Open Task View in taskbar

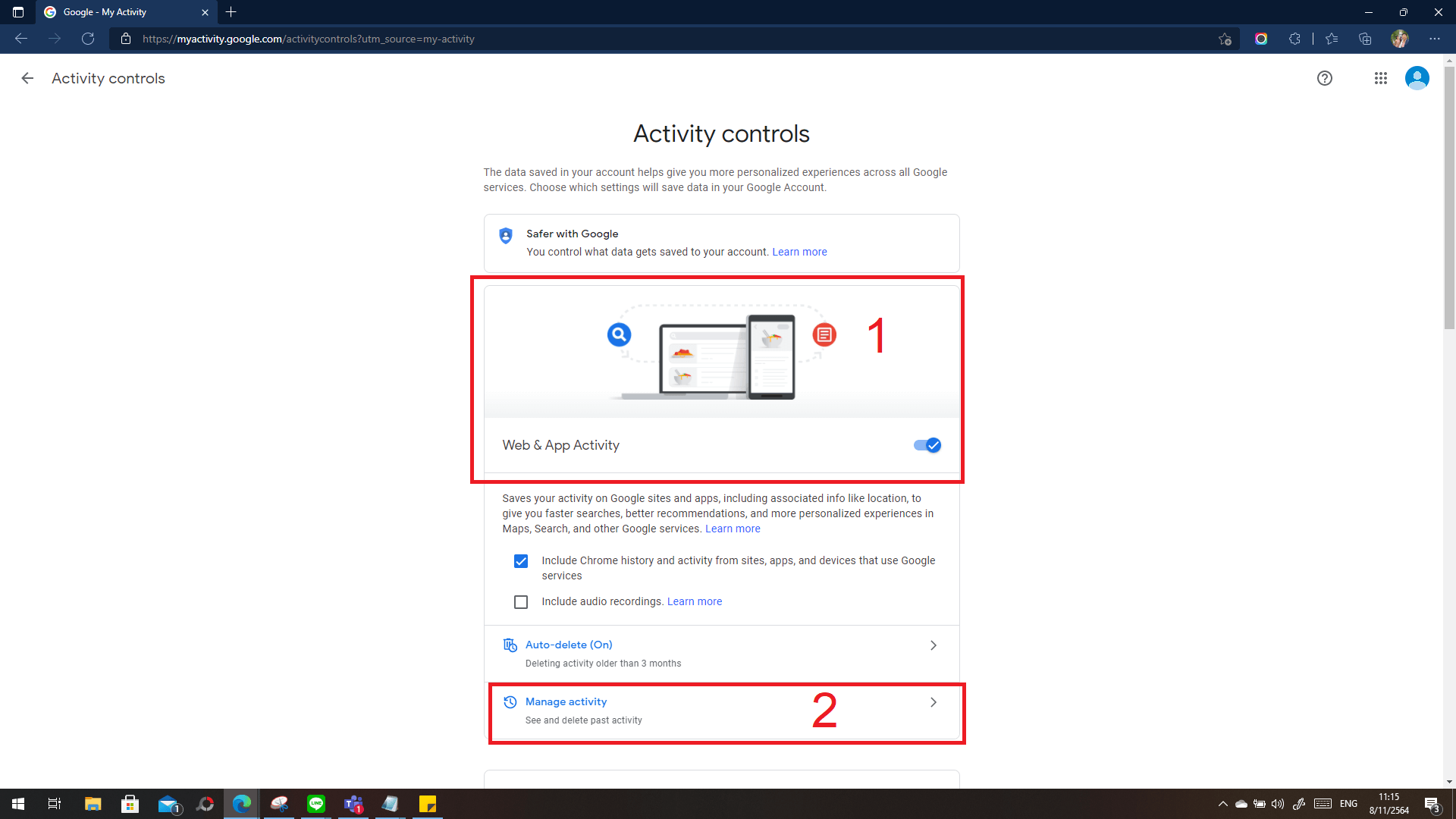[55, 804]
